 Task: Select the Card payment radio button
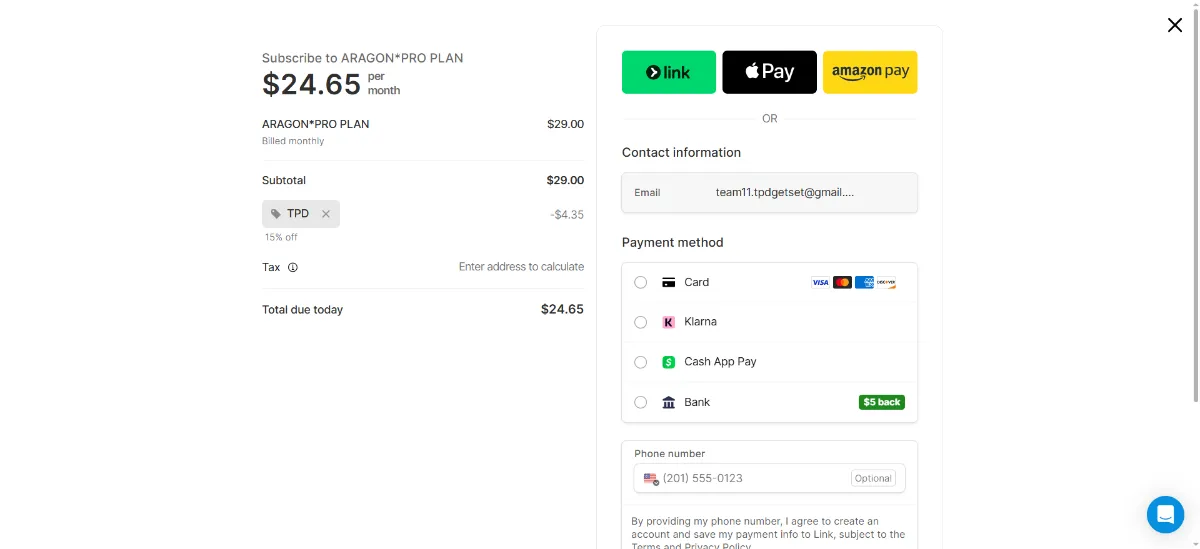pyautogui.click(x=641, y=283)
